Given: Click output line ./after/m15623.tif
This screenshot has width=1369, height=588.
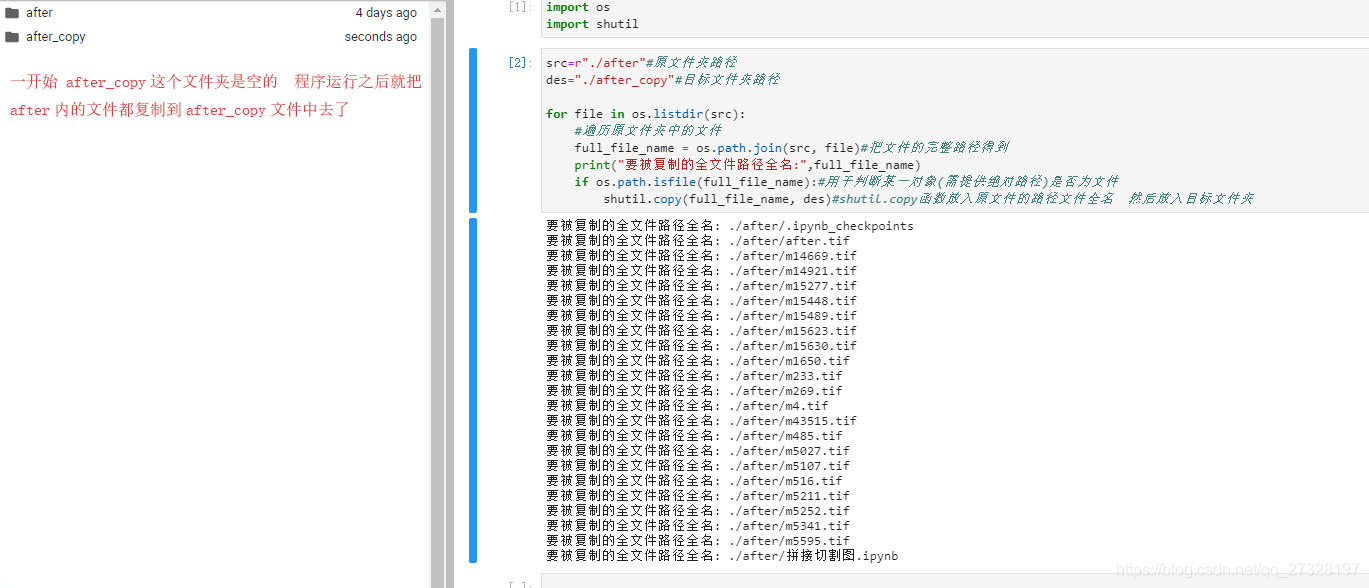Looking at the screenshot, I should 701,331.
